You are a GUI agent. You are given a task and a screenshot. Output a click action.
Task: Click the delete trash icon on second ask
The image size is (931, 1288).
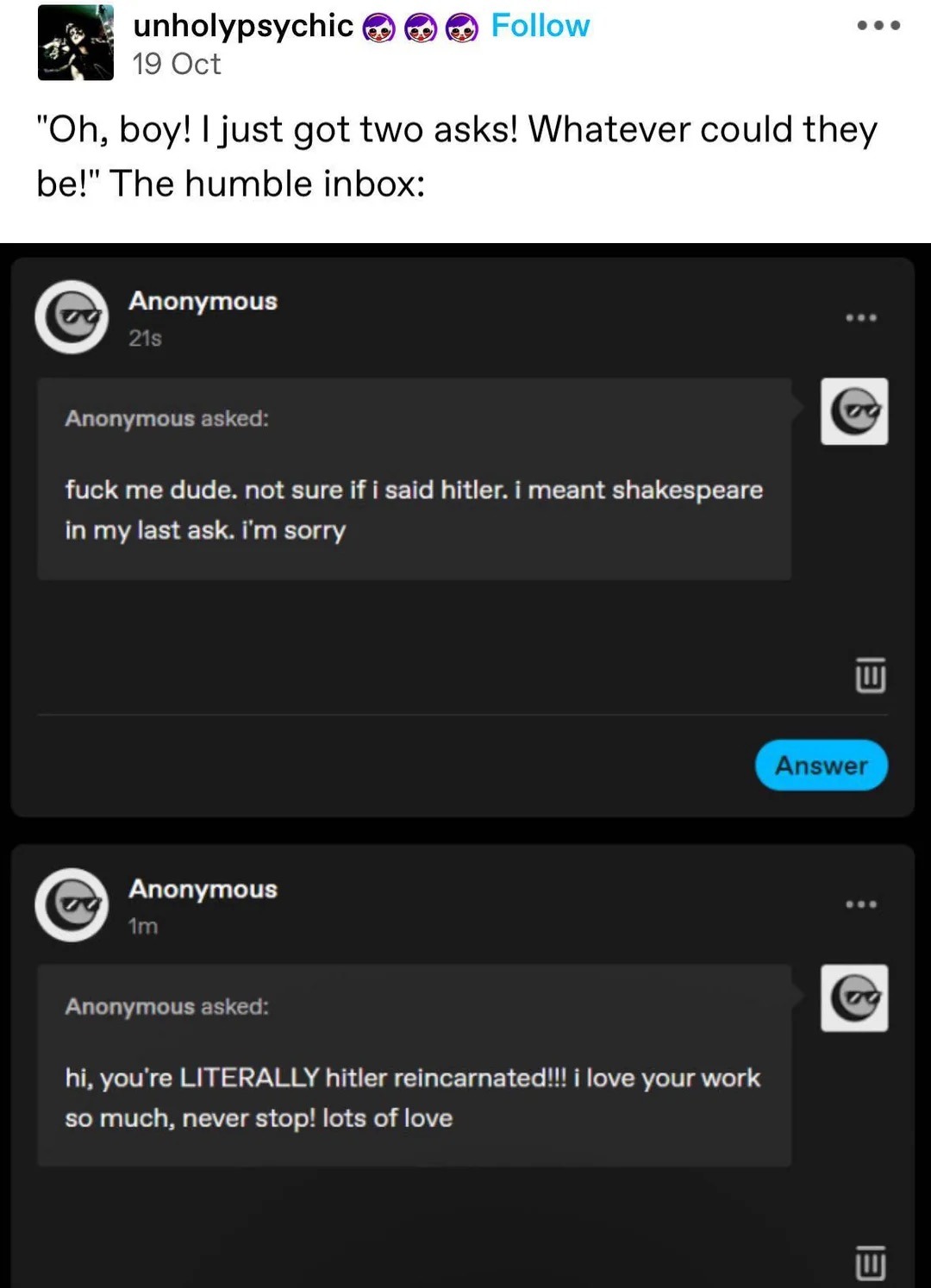(x=869, y=1260)
